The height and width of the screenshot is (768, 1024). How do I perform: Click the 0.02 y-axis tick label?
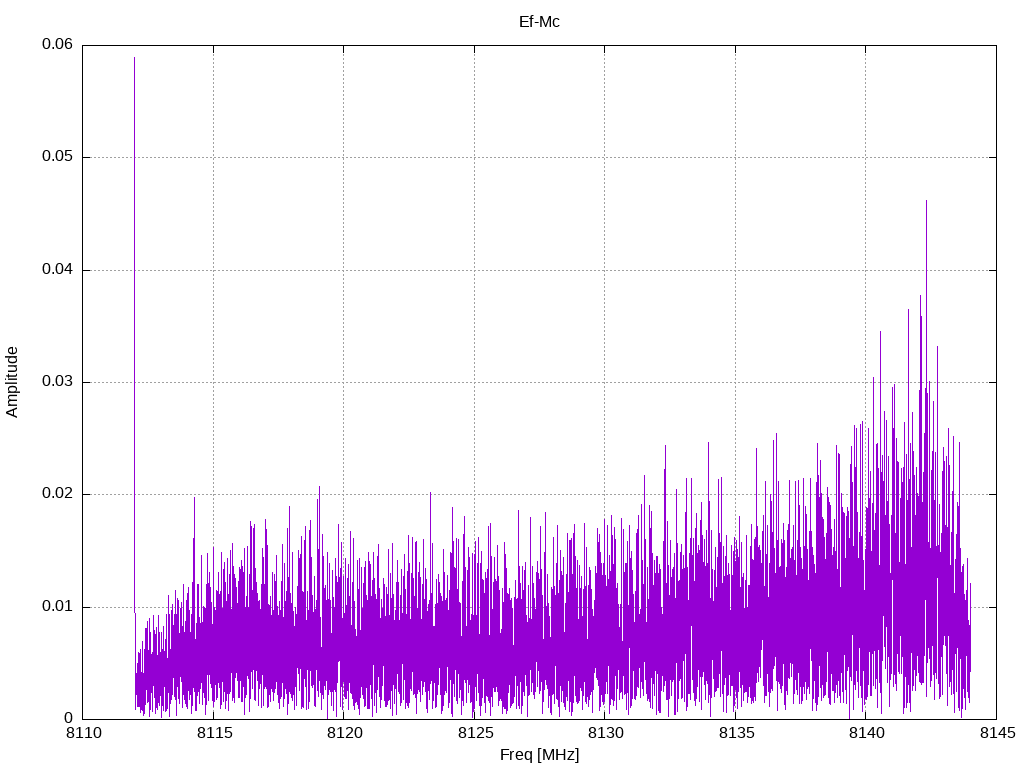tap(57, 494)
